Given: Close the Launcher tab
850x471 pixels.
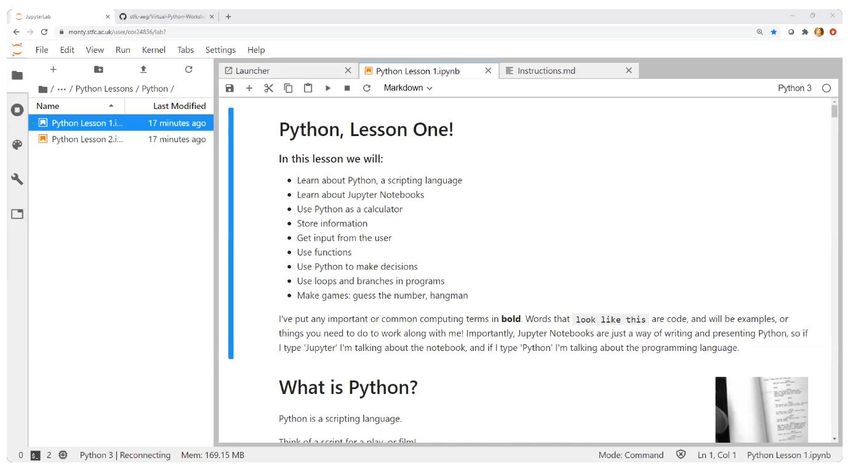Looking at the screenshot, I should point(348,70).
